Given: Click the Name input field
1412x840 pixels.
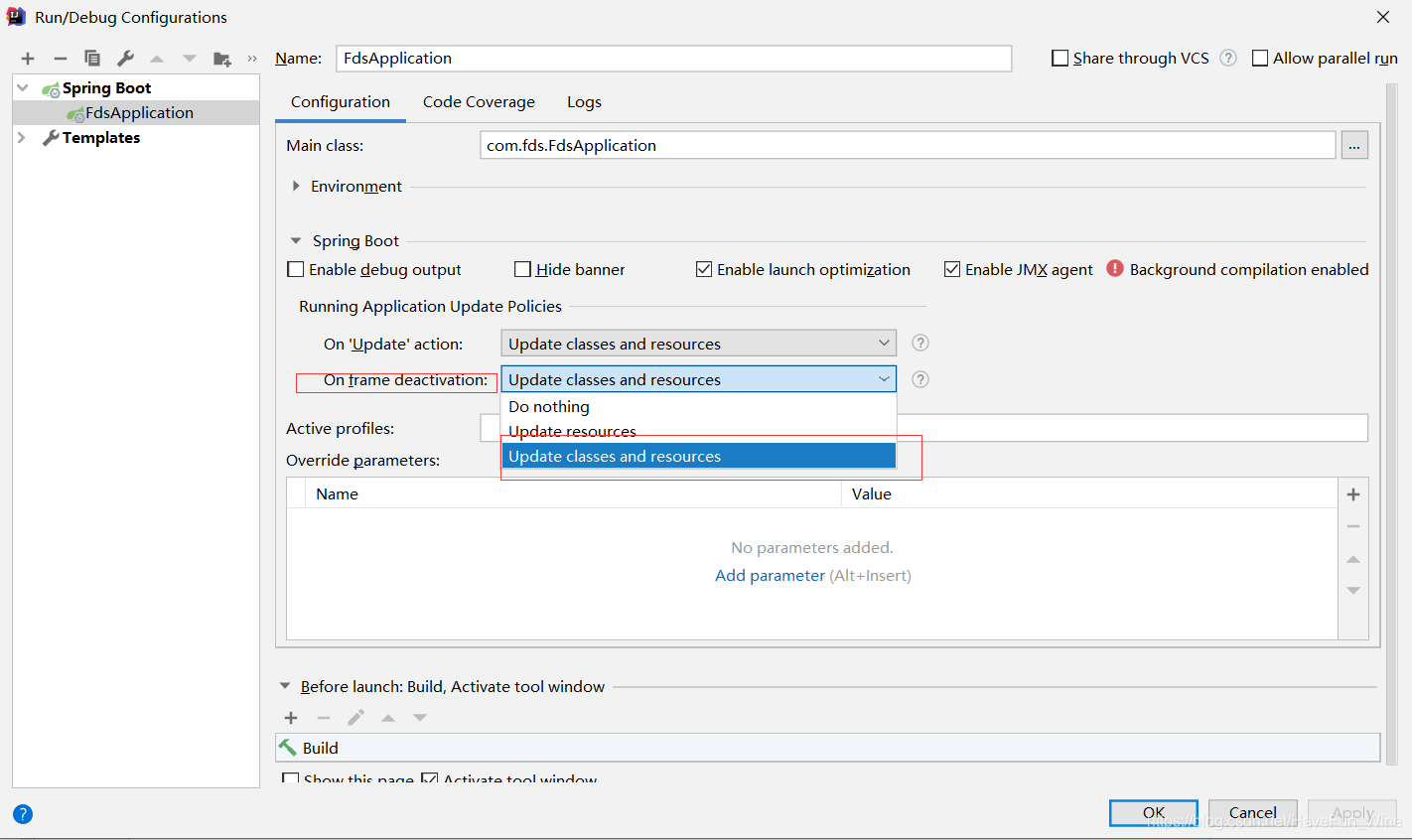Looking at the screenshot, I should (x=674, y=59).
